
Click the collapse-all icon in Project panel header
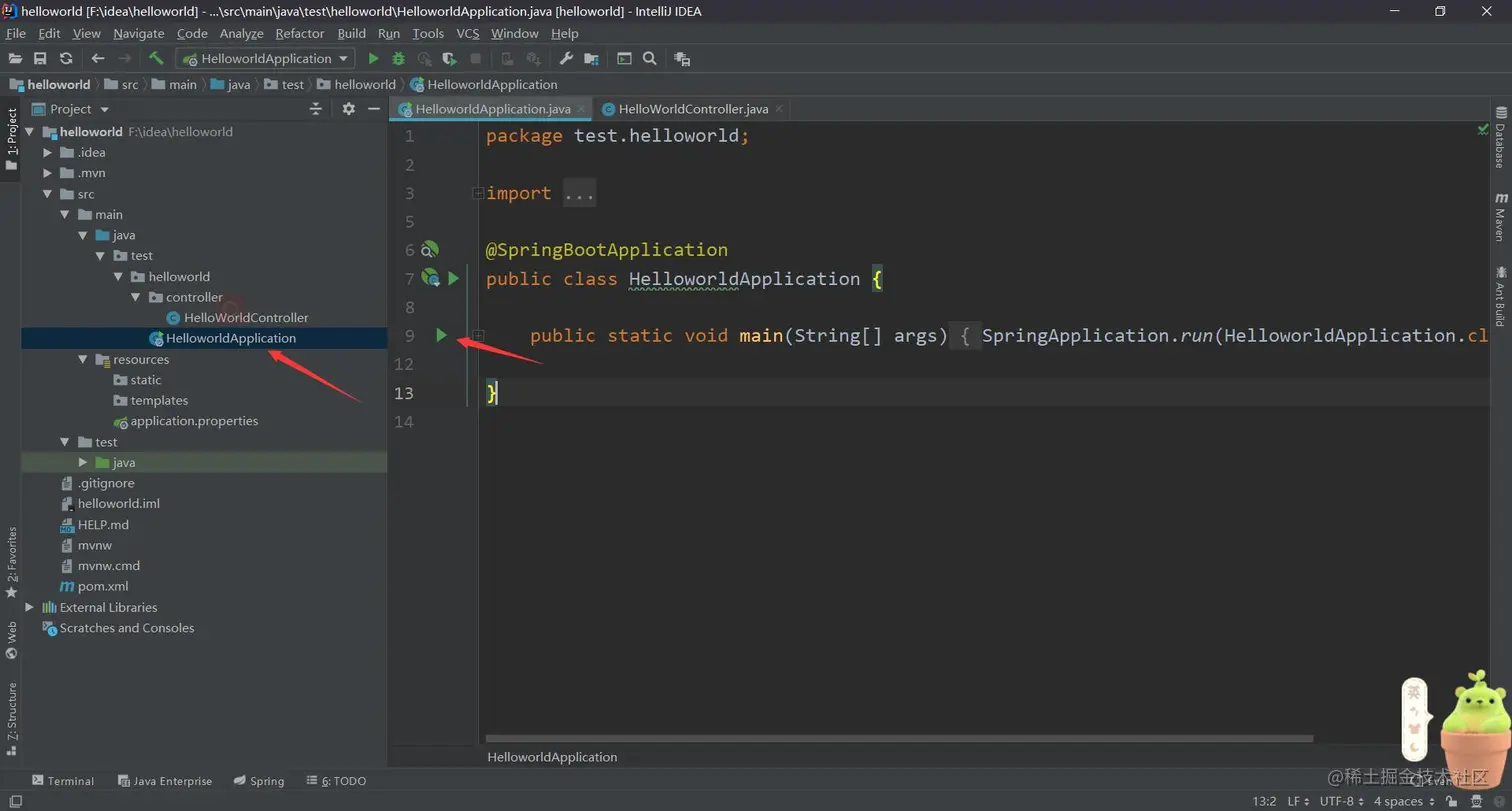pos(316,109)
